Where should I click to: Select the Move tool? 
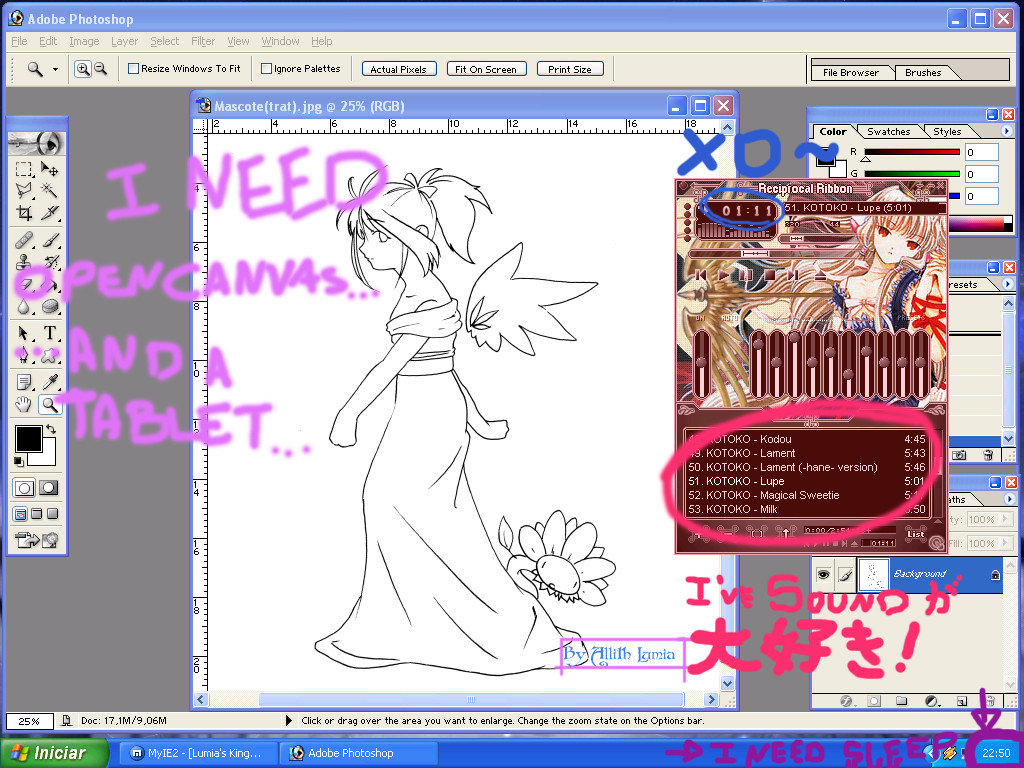pos(50,170)
